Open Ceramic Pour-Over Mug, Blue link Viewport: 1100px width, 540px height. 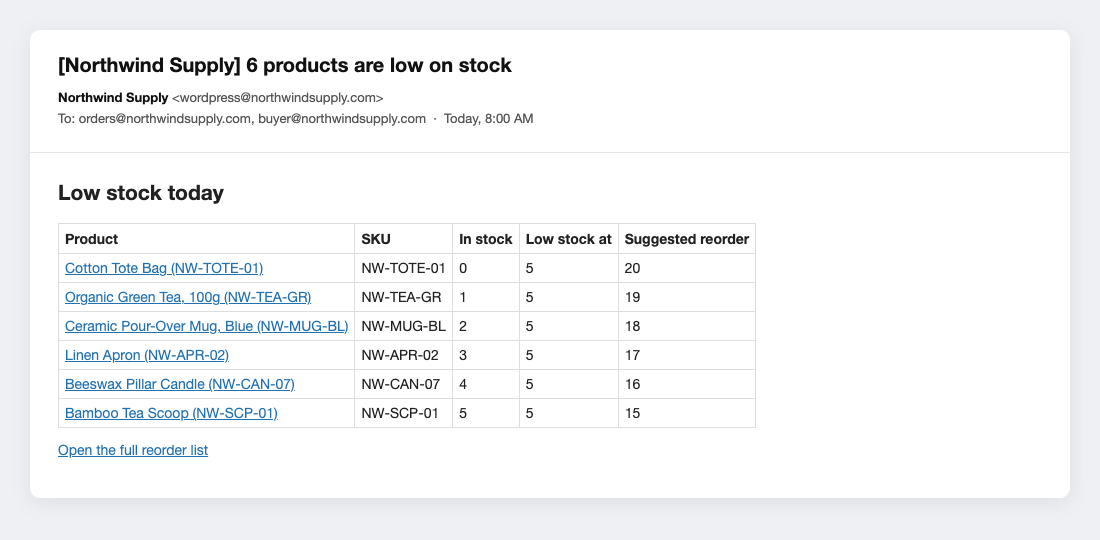pos(206,326)
